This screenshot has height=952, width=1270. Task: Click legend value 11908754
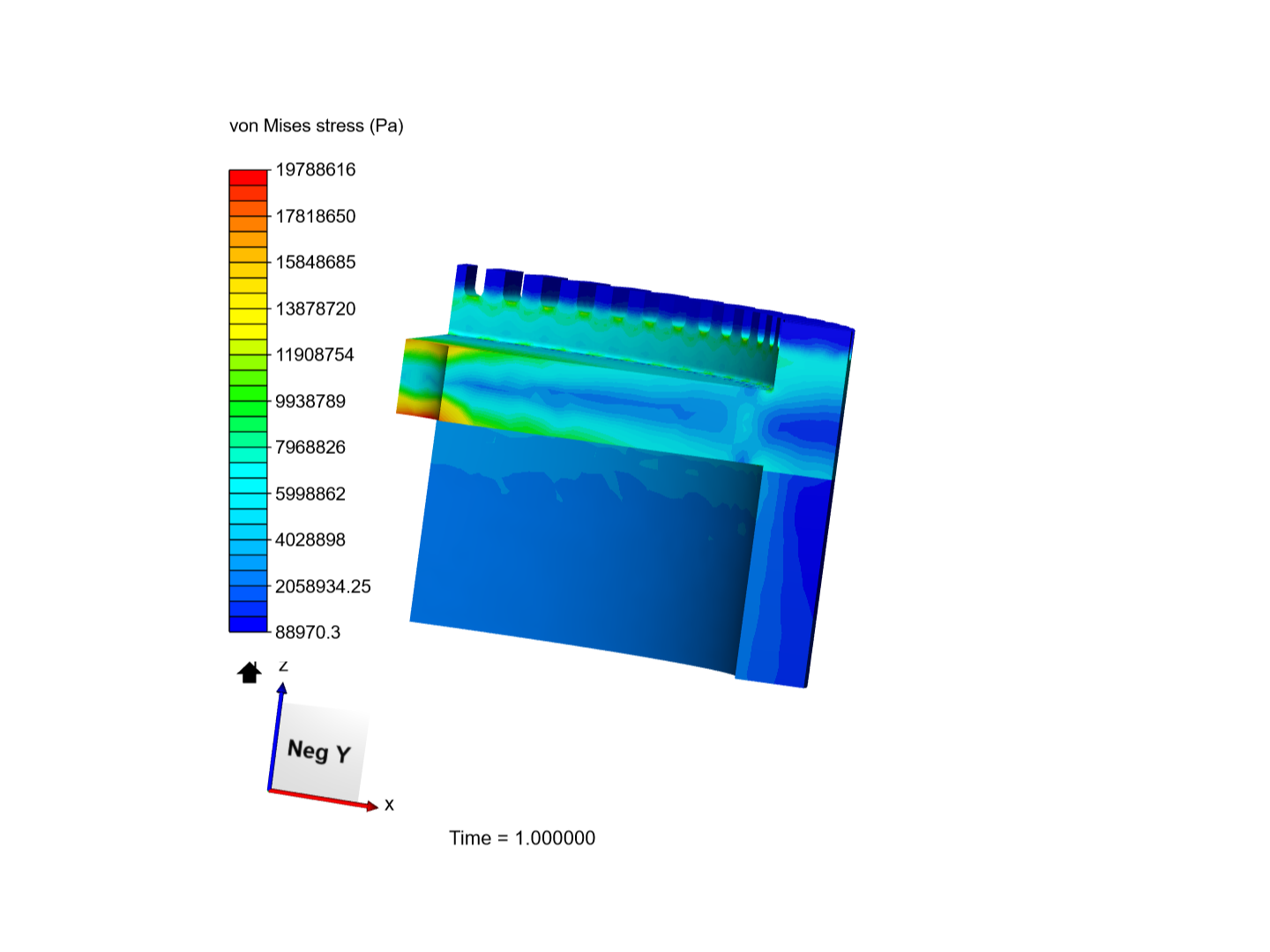coord(314,354)
